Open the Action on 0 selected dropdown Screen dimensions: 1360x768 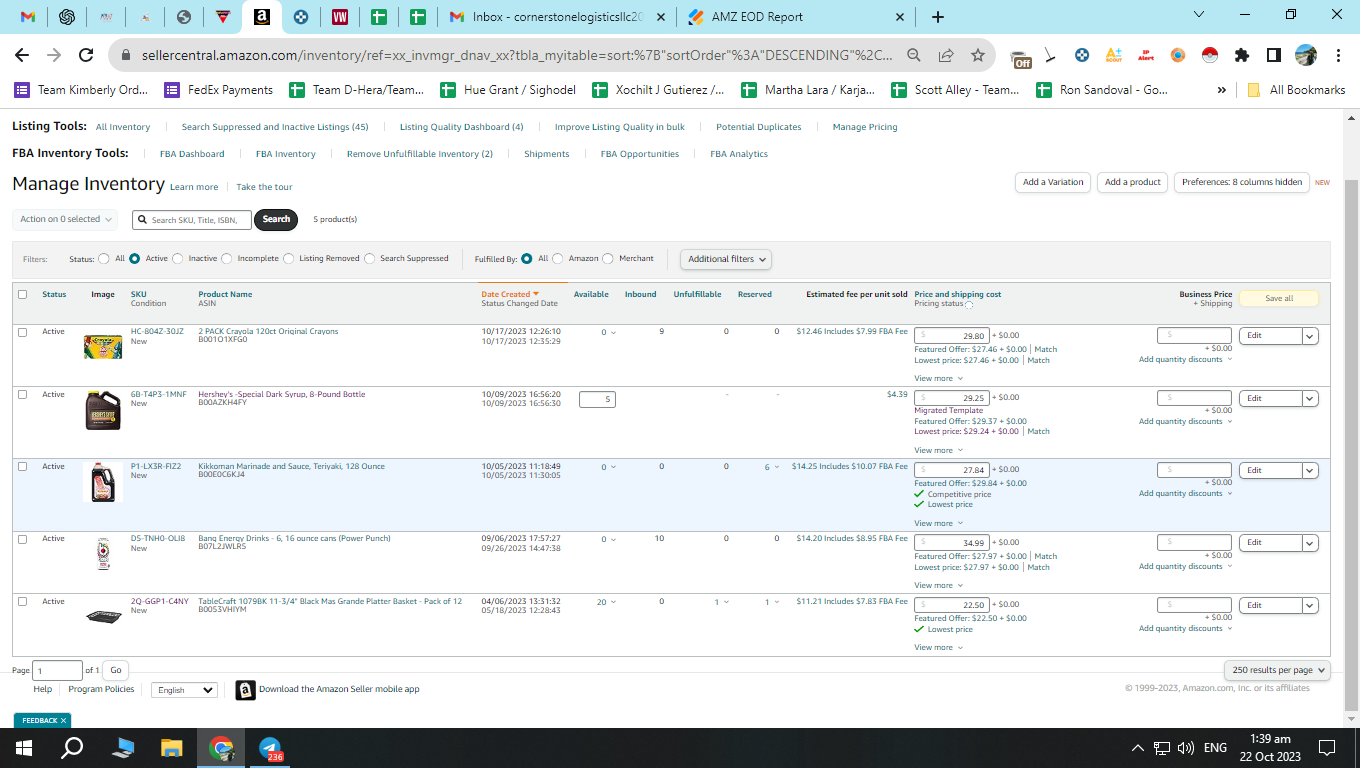(65, 219)
